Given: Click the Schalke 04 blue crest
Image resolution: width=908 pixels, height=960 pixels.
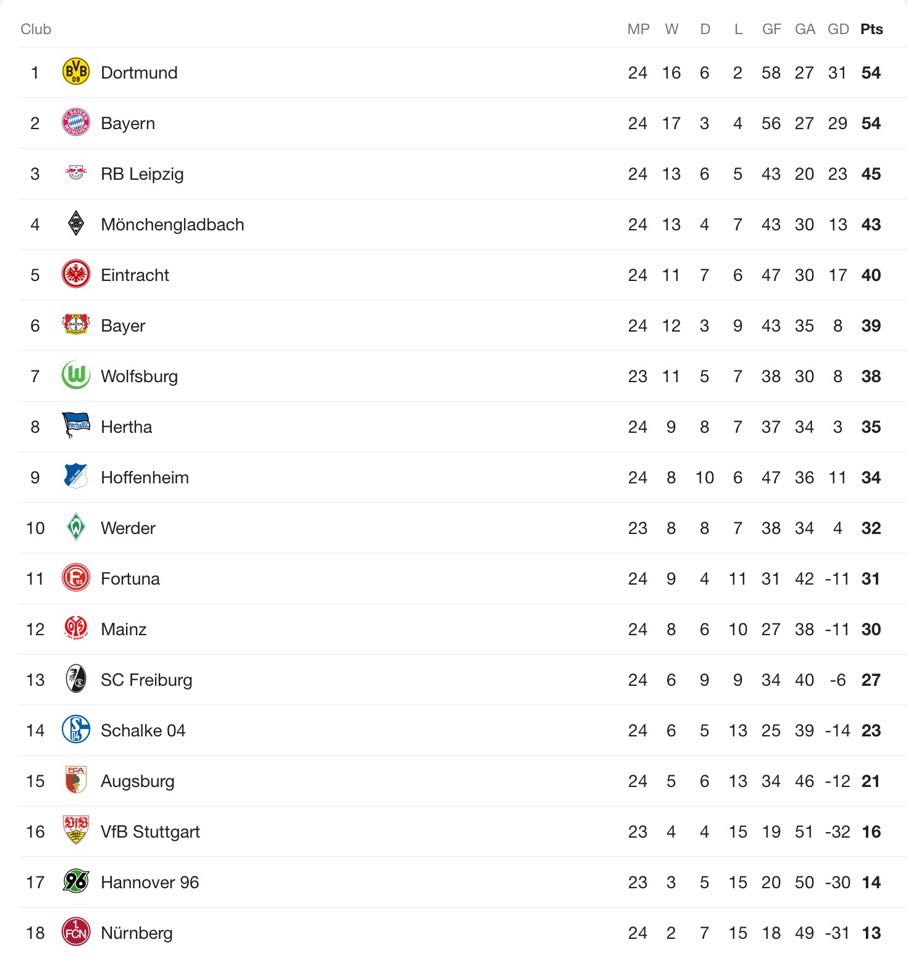Looking at the screenshot, I should pyautogui.click(x=76, y=730).
